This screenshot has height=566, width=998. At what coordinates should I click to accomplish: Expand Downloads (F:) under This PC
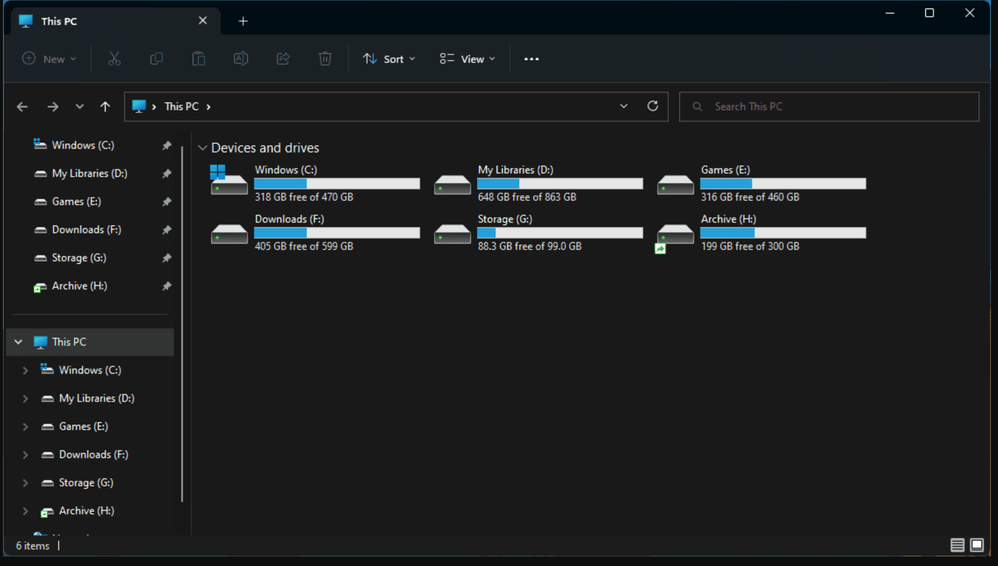25,455
